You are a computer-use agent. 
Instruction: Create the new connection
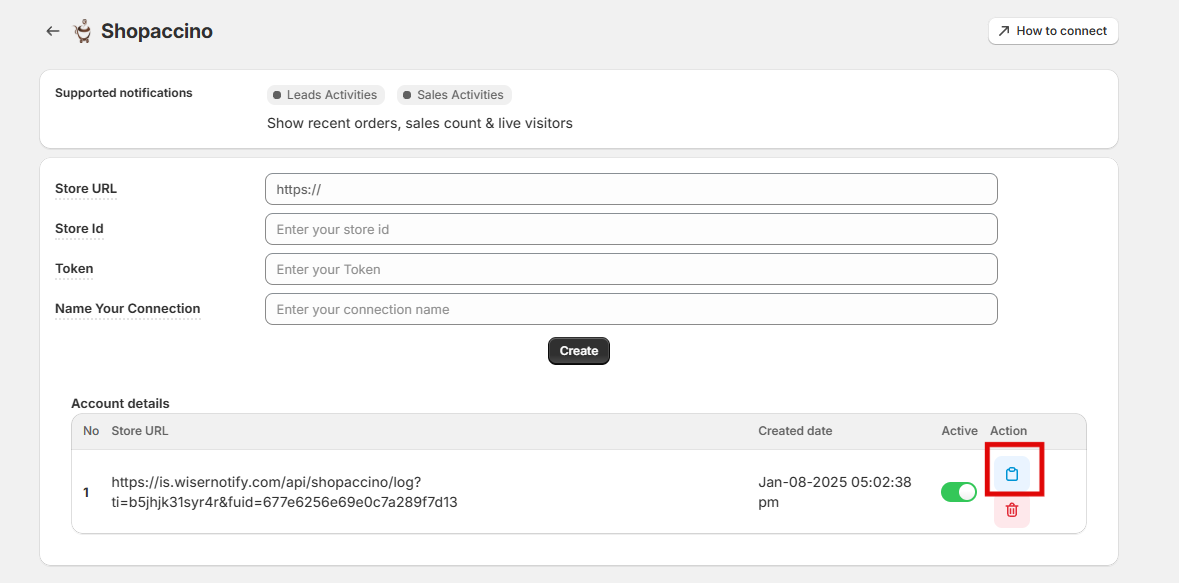(578, 351)
